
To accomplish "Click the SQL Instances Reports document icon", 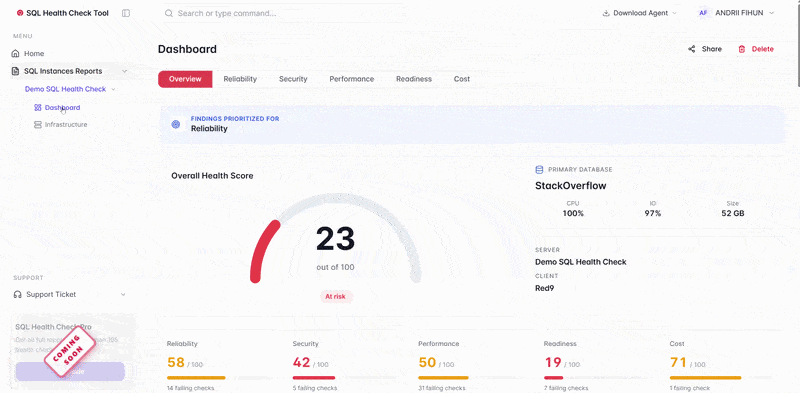I will (16, 71).
